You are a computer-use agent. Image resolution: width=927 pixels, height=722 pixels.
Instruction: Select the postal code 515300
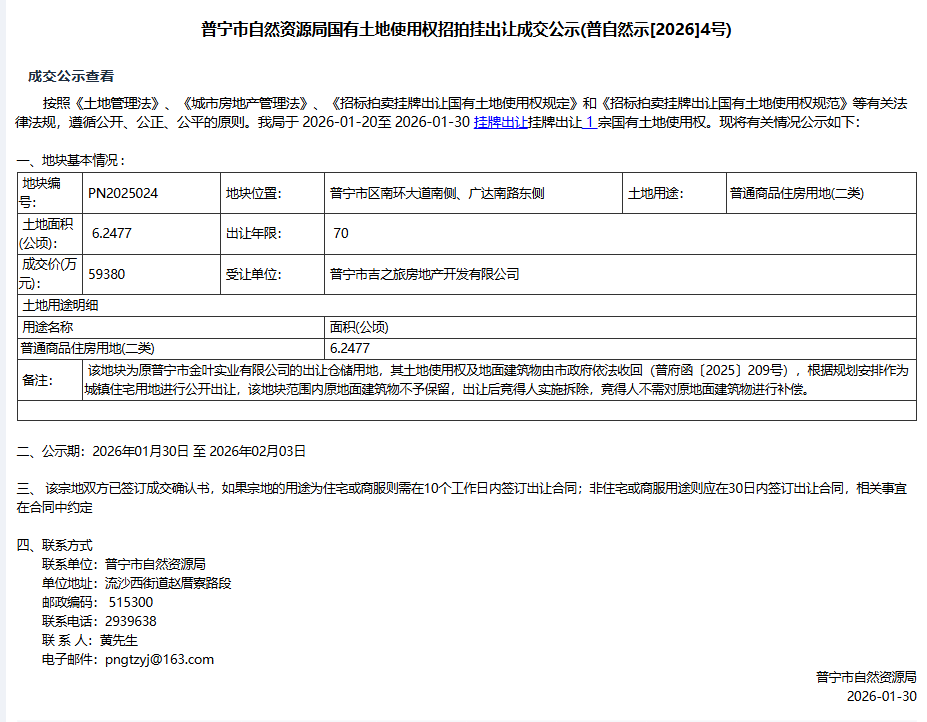click(x=130, y=602)
